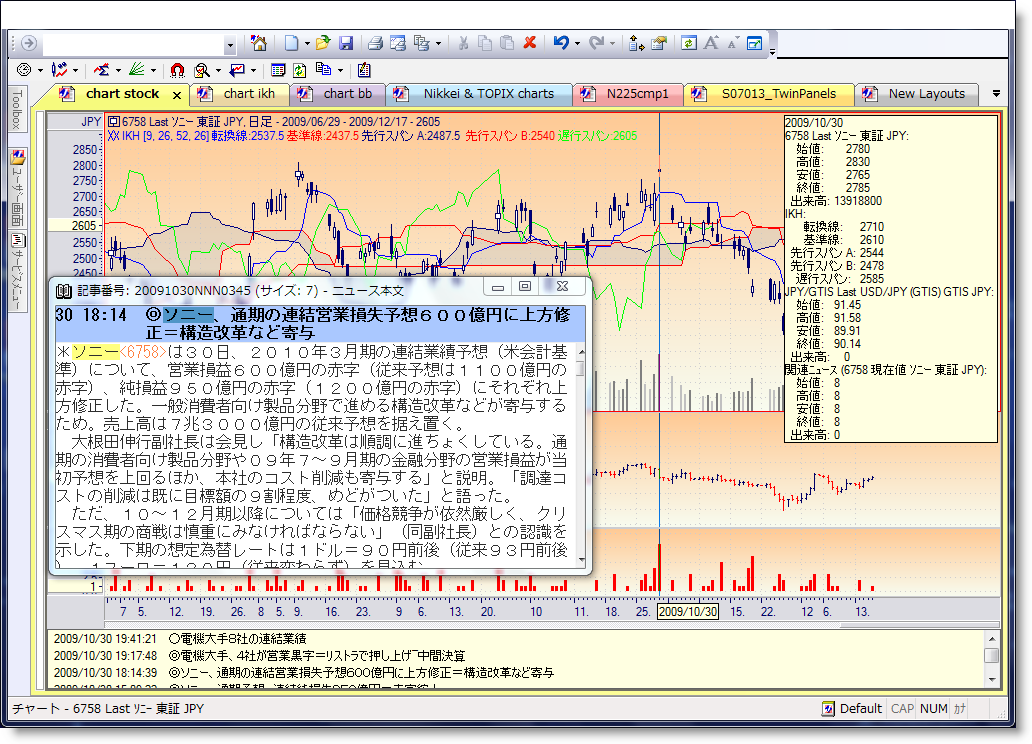
Task: Open the ユーザー画面 side panel tab
Action: coord(18,188)
